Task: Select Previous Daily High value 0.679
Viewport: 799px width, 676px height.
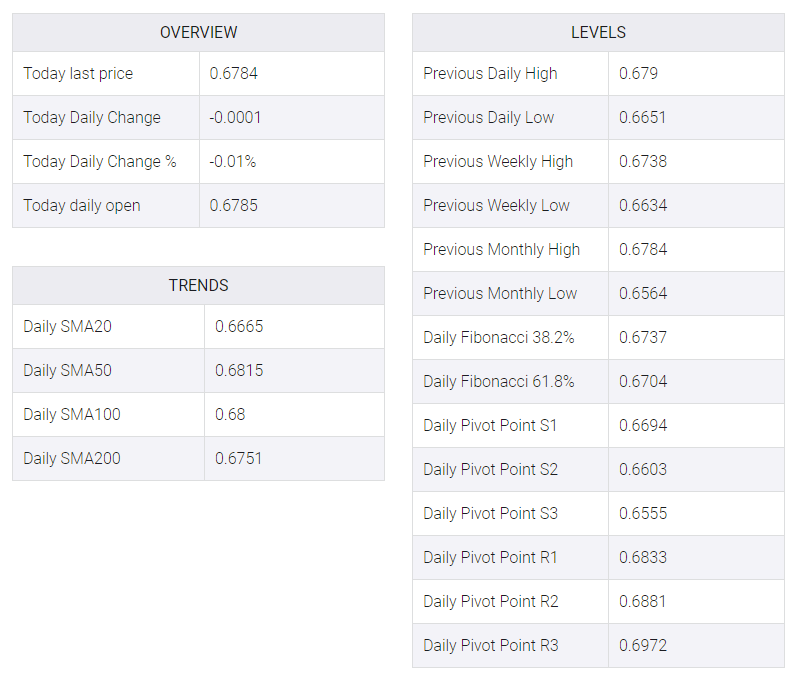Action: pos(638,73)
